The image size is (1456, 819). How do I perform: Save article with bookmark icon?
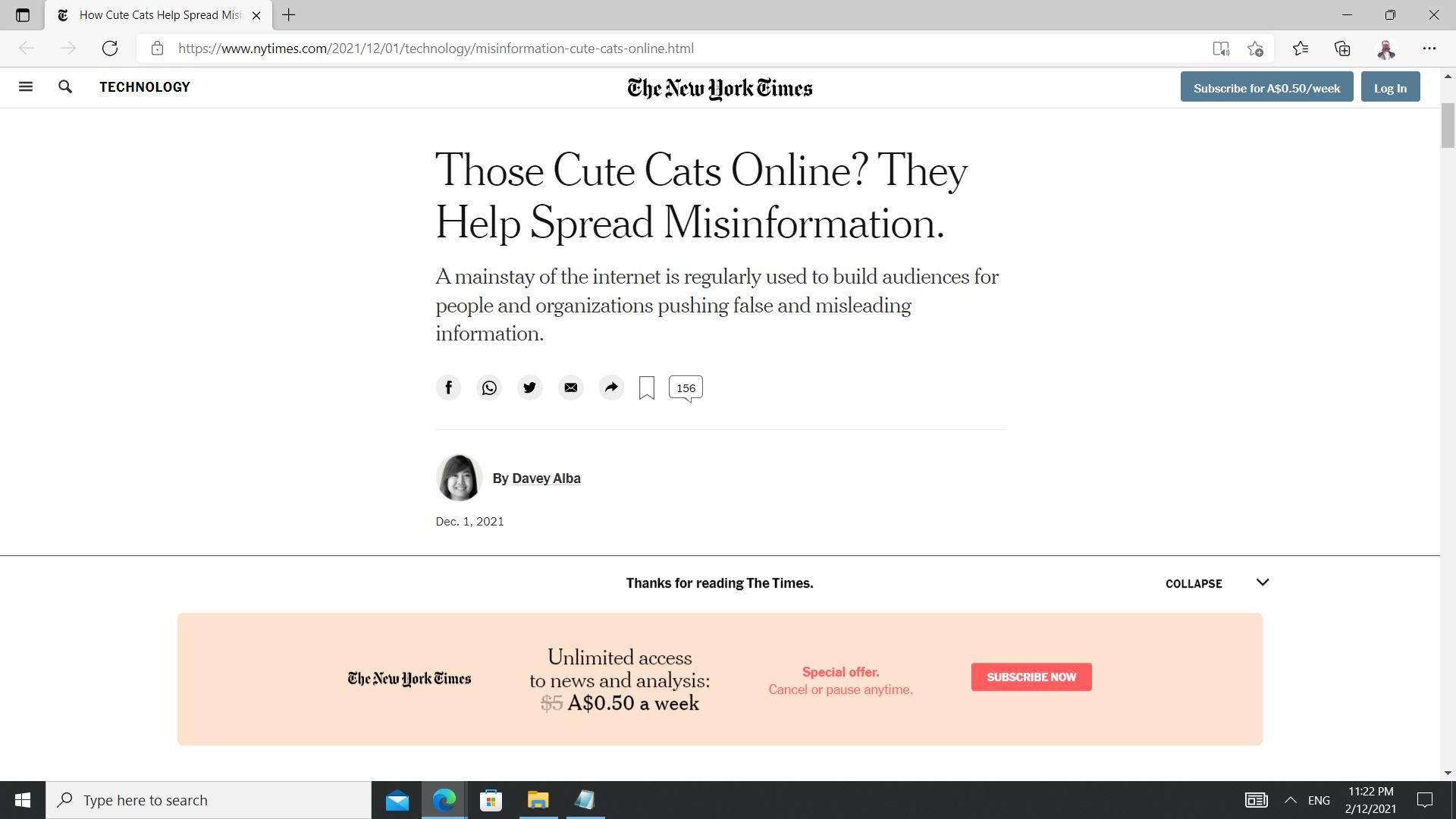647,388
